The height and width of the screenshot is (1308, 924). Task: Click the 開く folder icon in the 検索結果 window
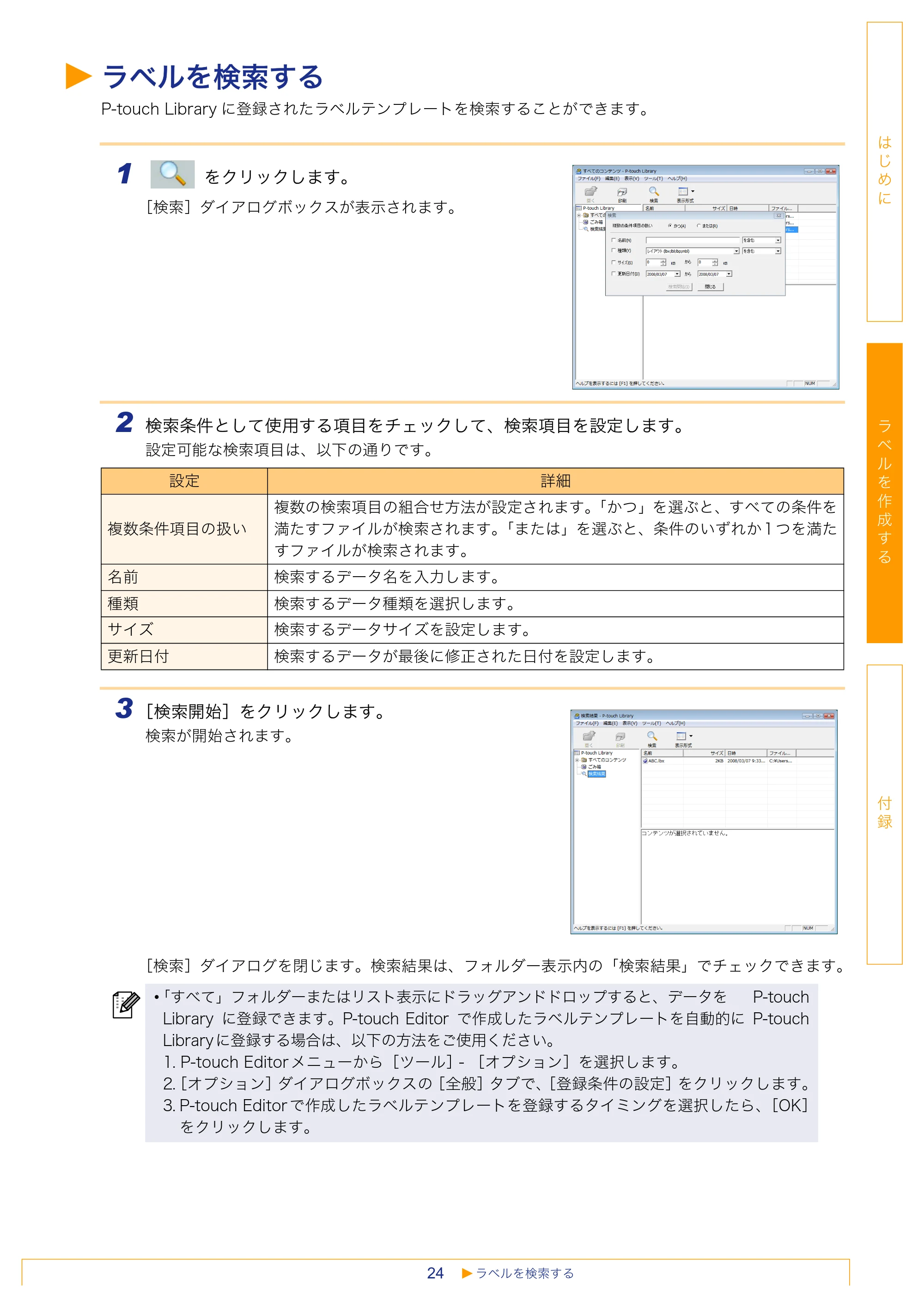point(589,736)
